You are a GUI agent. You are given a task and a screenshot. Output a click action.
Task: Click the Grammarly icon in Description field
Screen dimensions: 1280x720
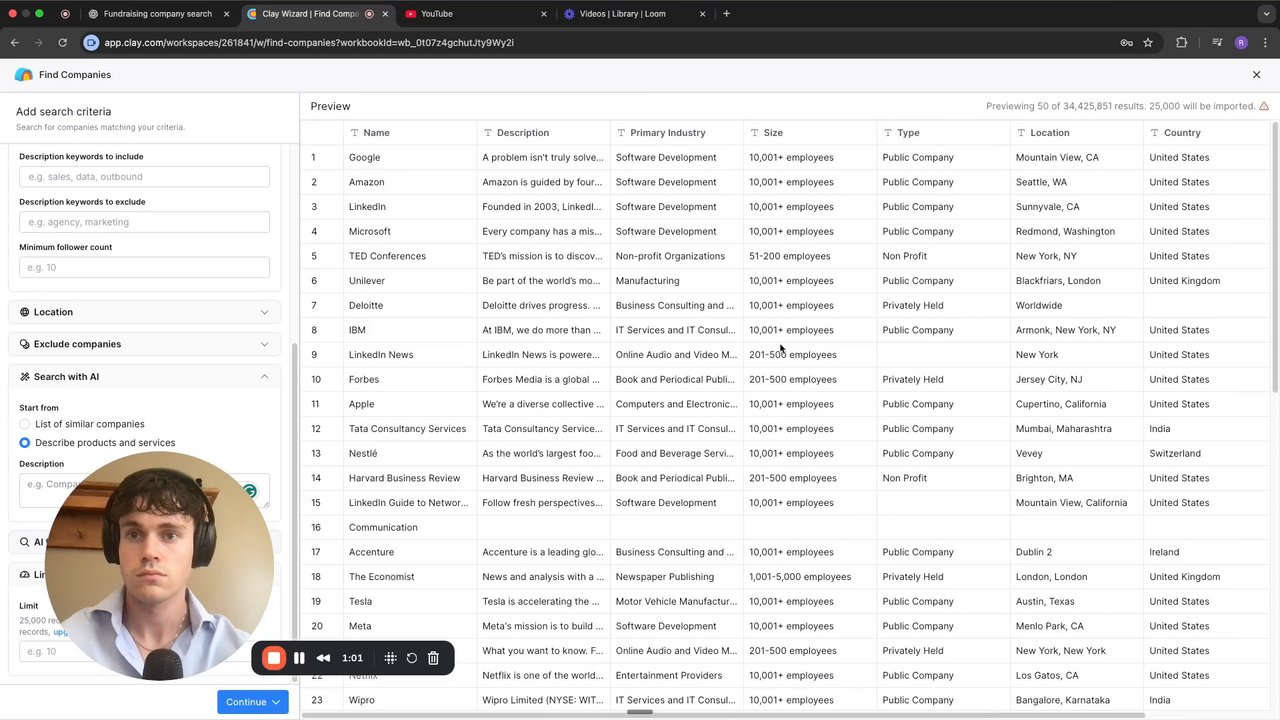(250, 491)
